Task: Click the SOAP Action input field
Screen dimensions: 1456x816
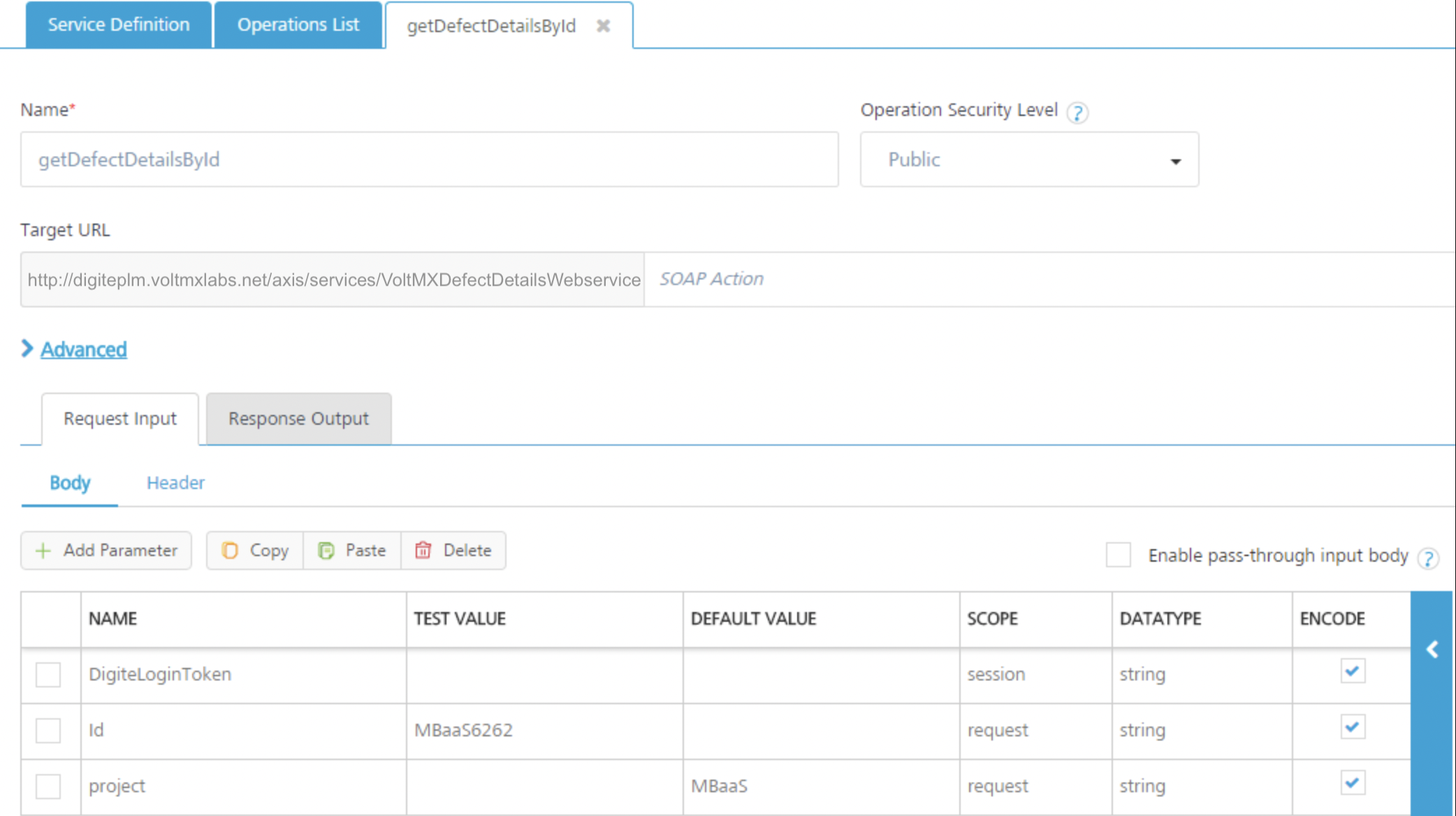Action: [1048, 279]
